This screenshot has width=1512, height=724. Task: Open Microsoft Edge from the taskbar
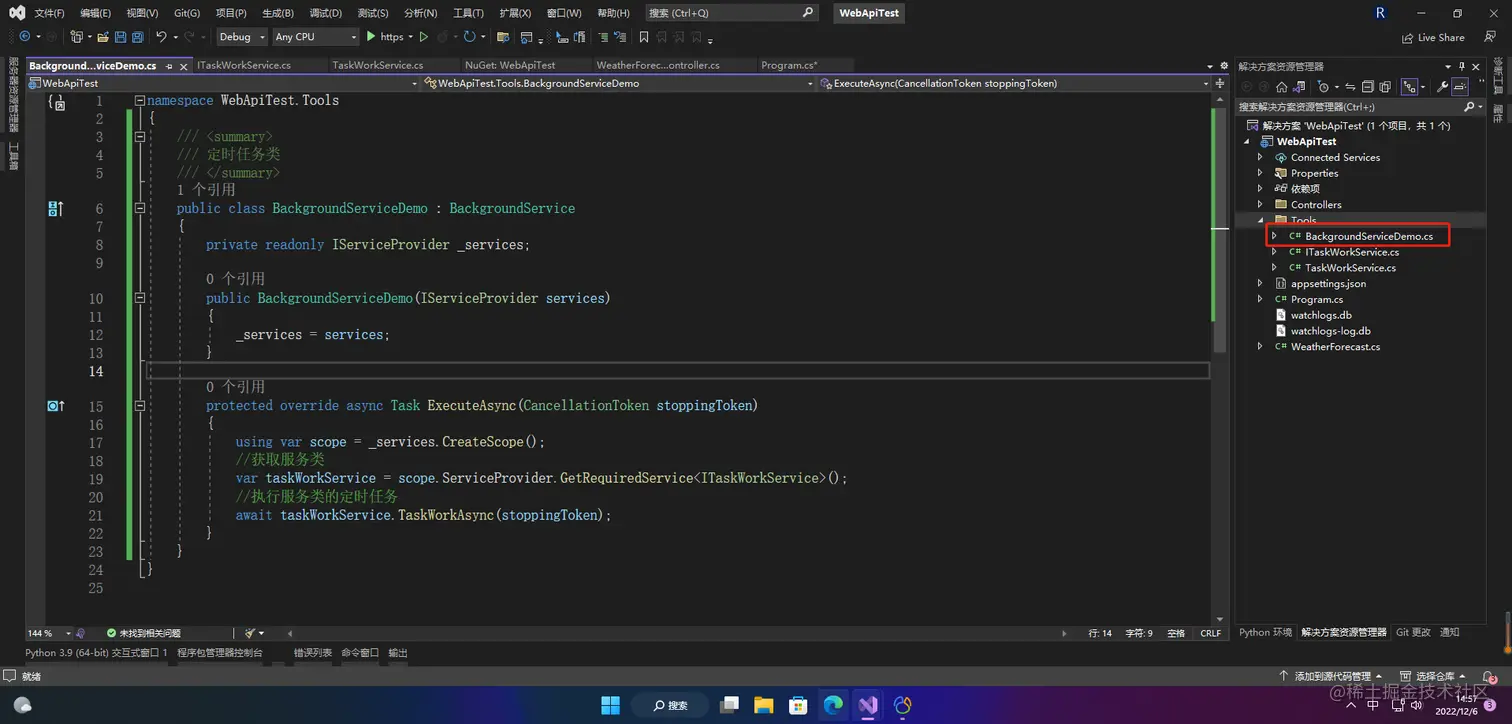click(x=833, y=705)
